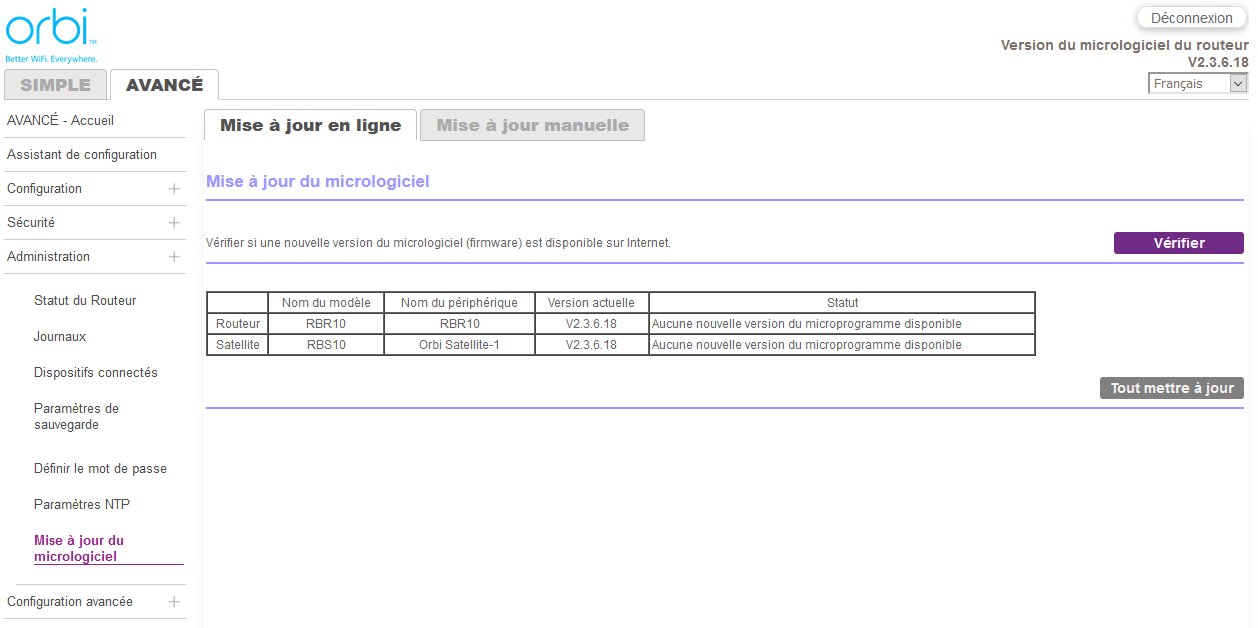Switch to the SIMPLE tab
Image resolution: width=1258 pixels, height=628 pixels.
click(x=55, y=85)
